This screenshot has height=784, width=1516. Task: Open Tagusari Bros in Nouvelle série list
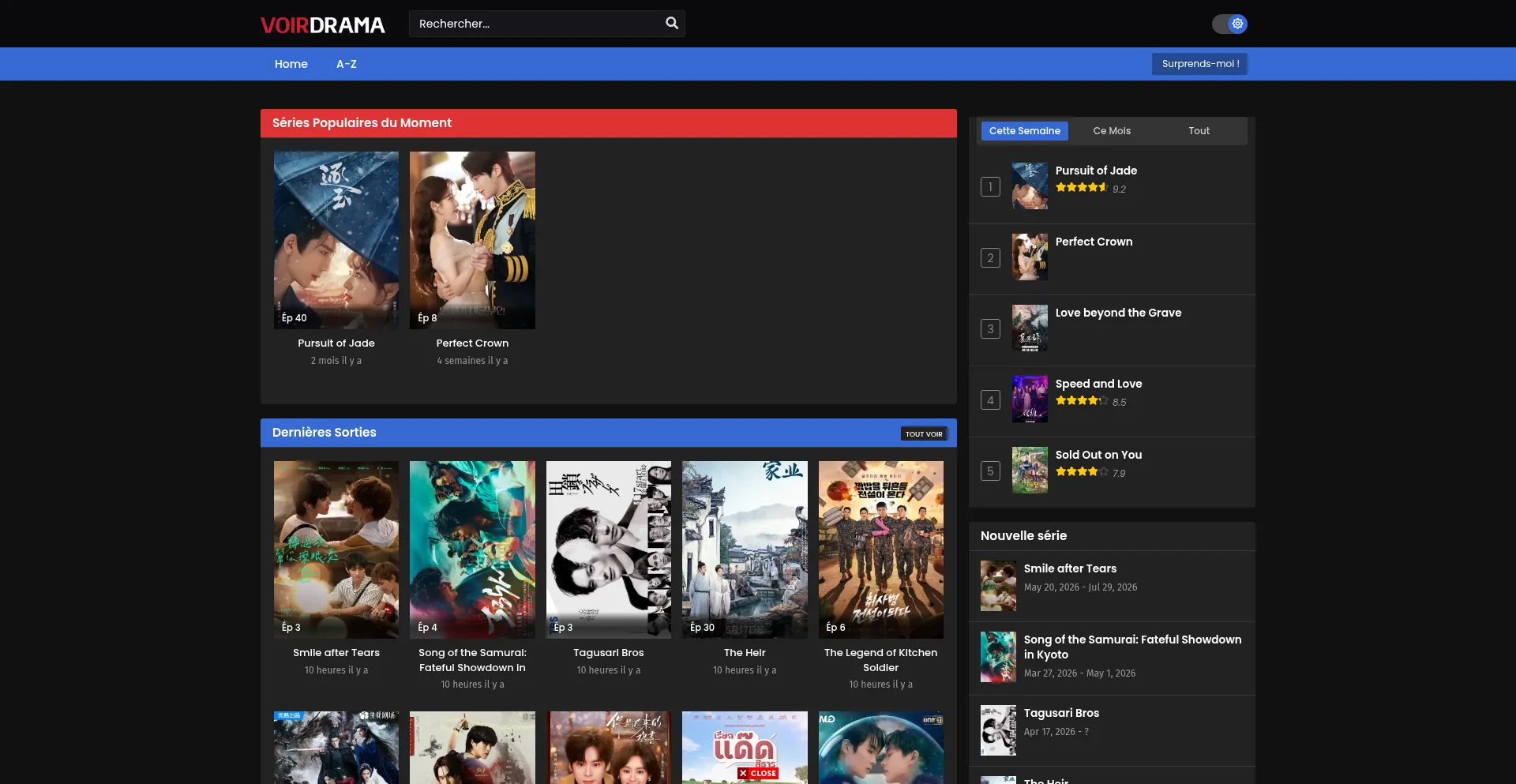point(1061,713)
